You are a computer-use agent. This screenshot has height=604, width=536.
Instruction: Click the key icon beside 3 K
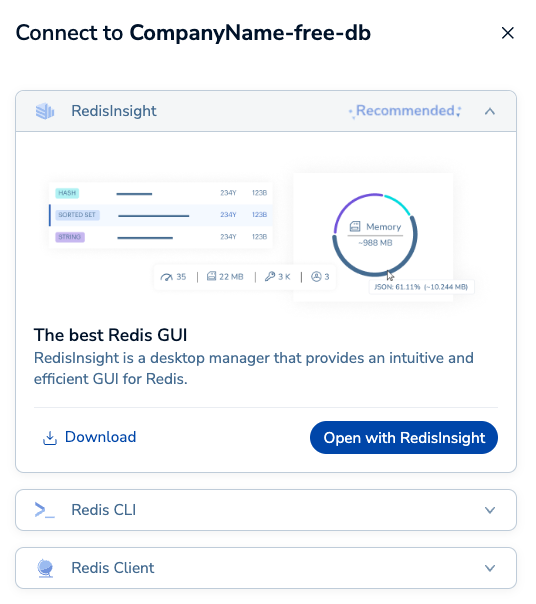tap(270, 276)
